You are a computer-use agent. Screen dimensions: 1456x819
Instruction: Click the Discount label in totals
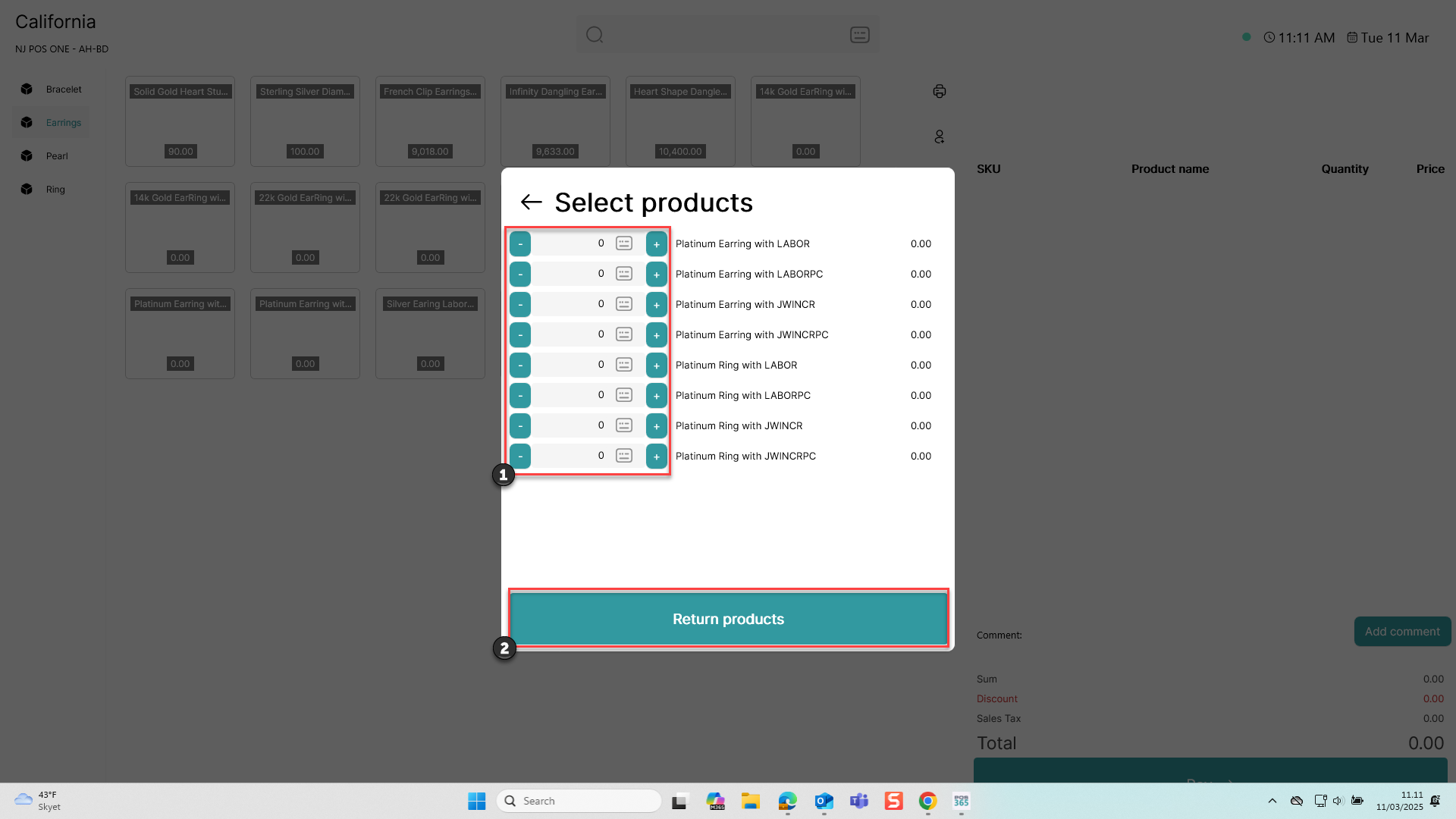tap(996, 698)
